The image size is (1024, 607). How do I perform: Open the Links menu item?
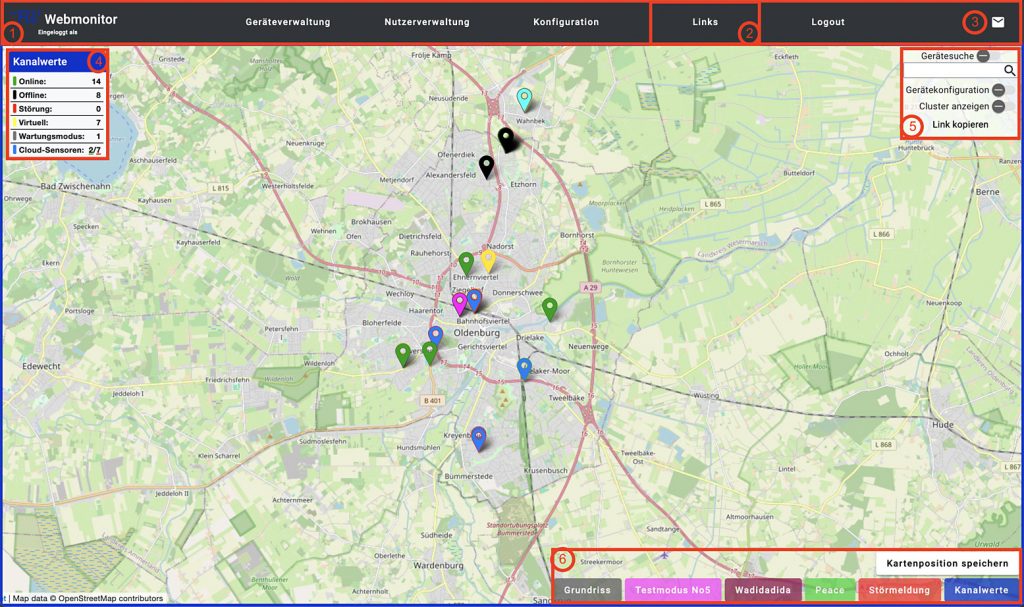click(x=705, y=22)
